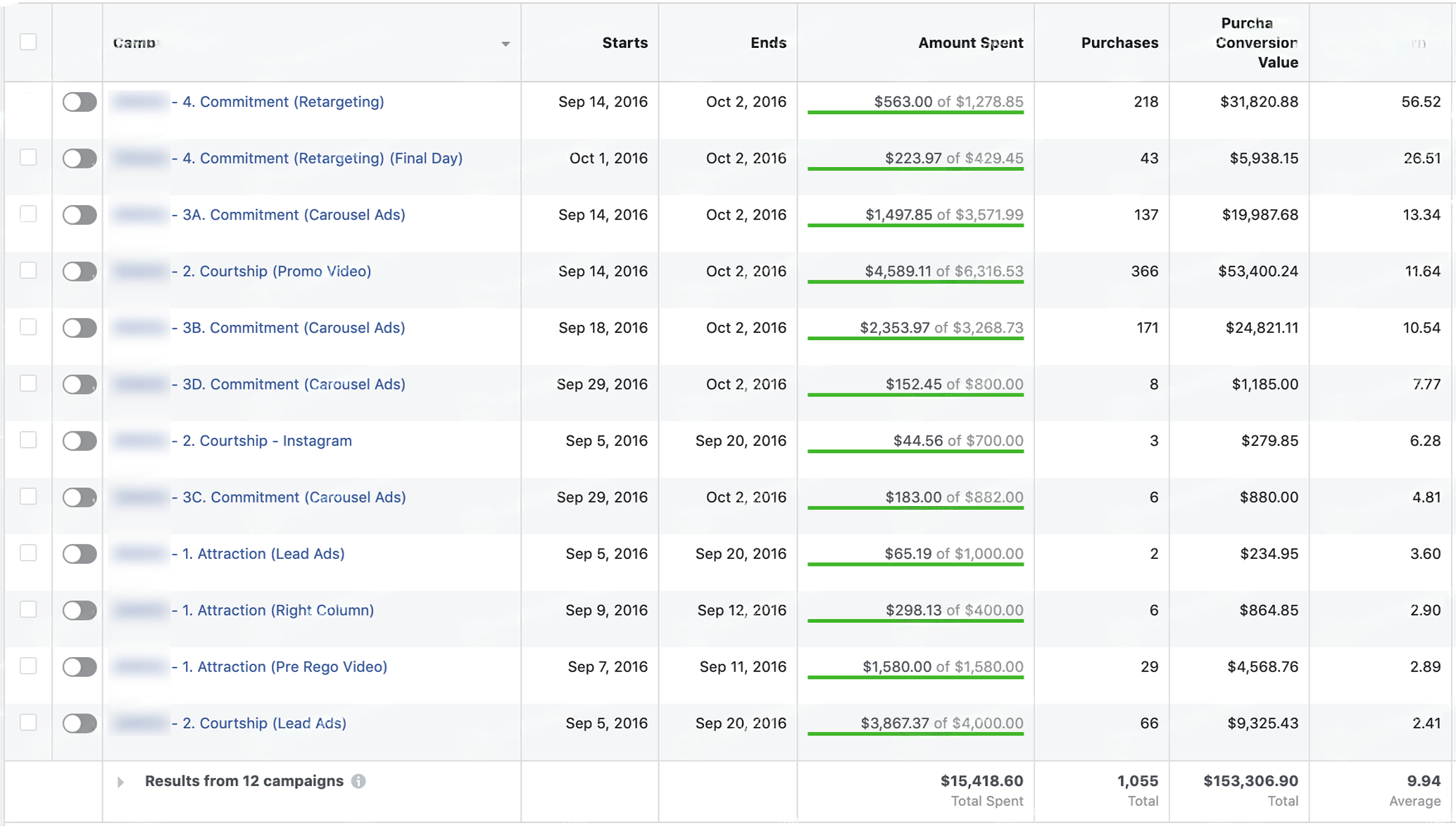The image size is (1456, 826).
Task: Check the box for 1. Attraction (Right Column)
Action: tap(28, 610)
